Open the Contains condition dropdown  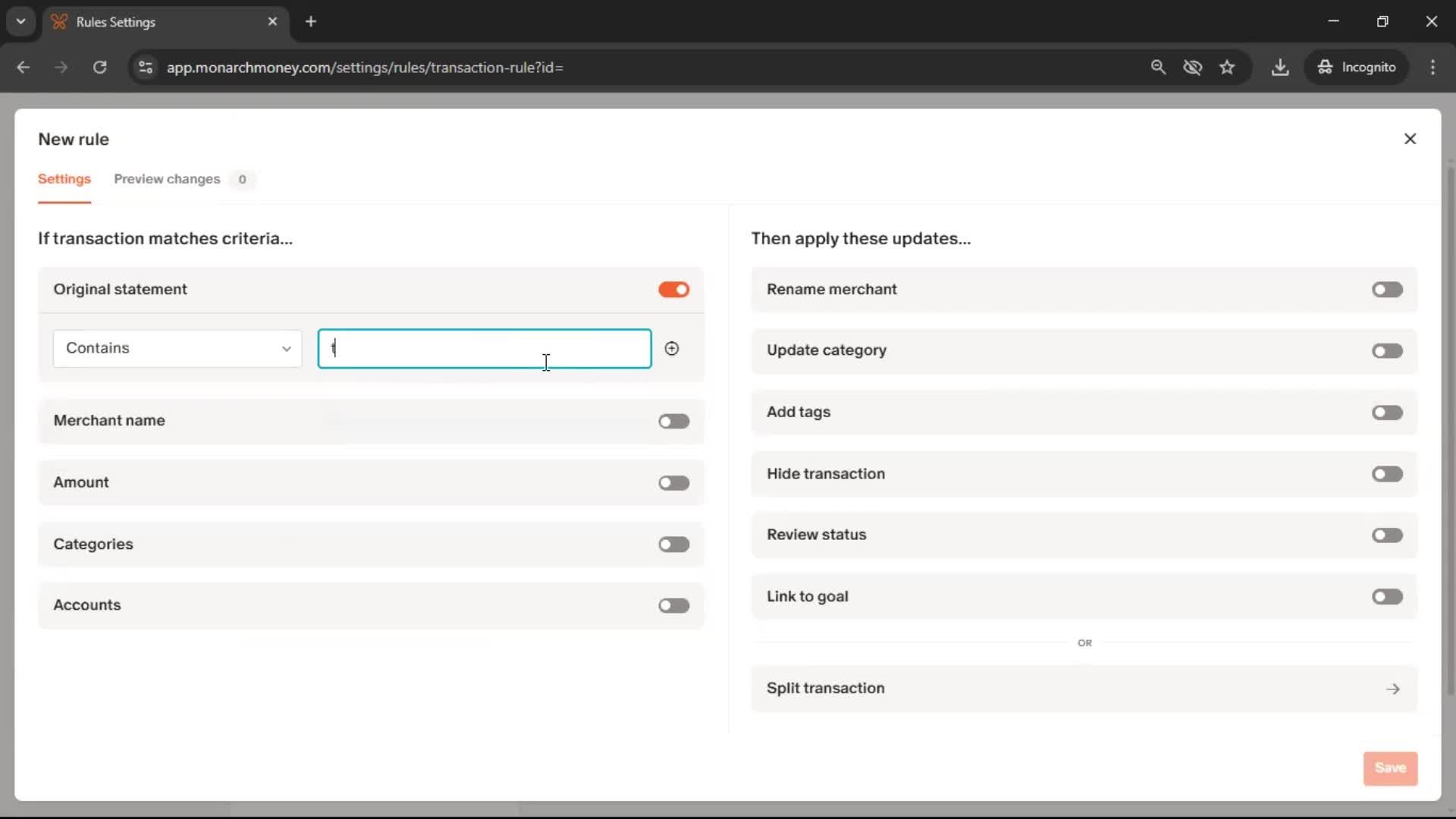[x=177, y=348]
